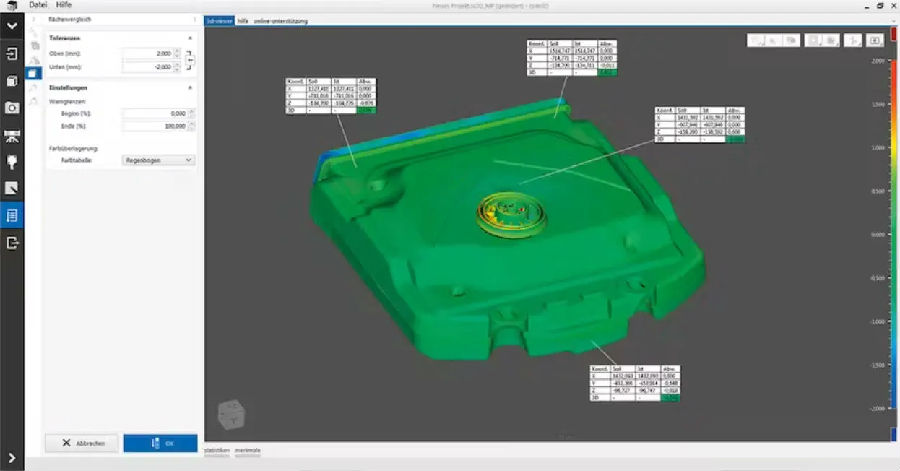Open the camera capture icon in the sidebar
The height and width of the screenshot is (471, 900).
11,108
